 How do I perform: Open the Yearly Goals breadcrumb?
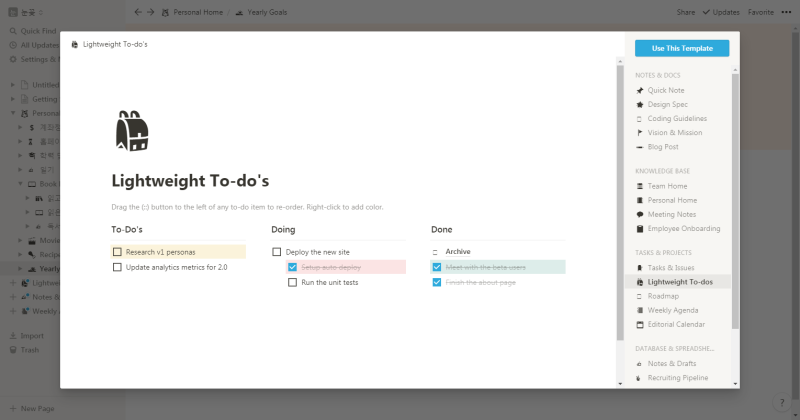(x=262, y=12)
